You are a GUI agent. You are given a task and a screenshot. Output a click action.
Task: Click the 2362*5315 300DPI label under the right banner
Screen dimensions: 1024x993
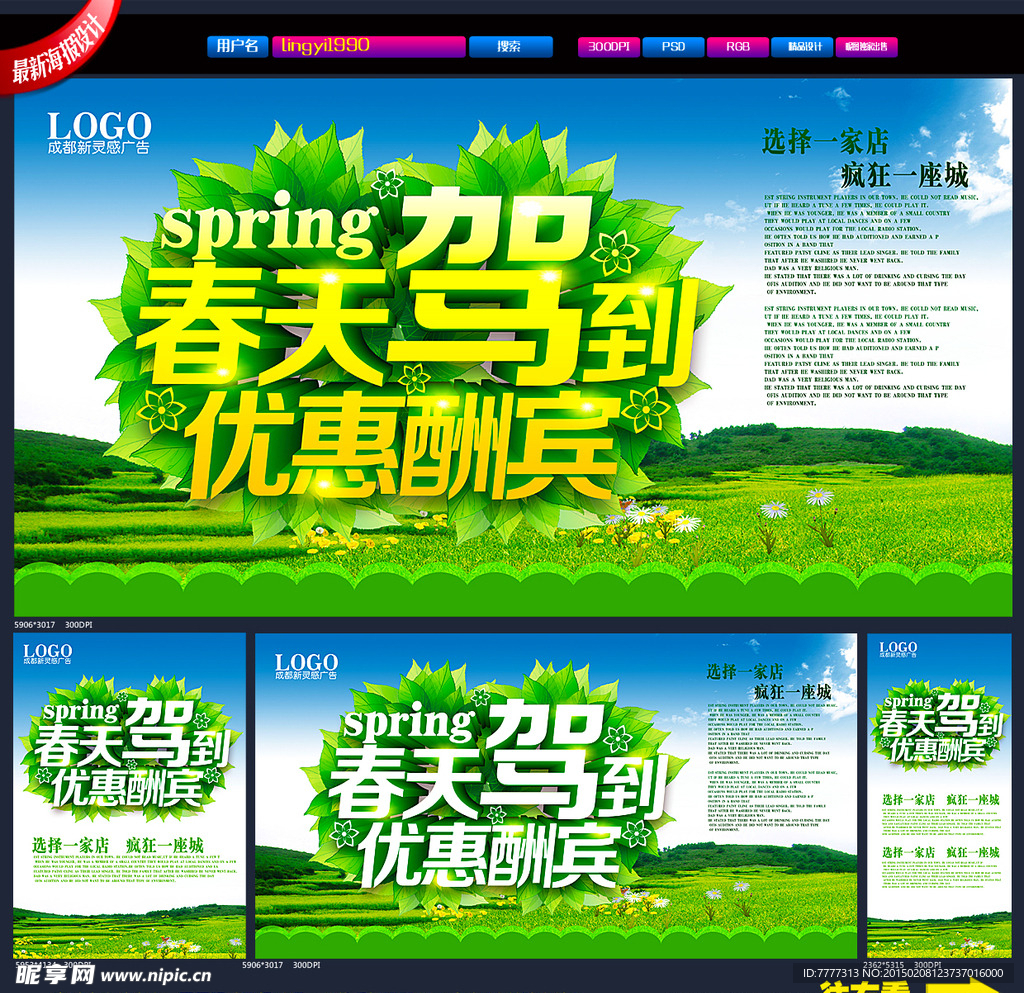[x=902, y=964]
